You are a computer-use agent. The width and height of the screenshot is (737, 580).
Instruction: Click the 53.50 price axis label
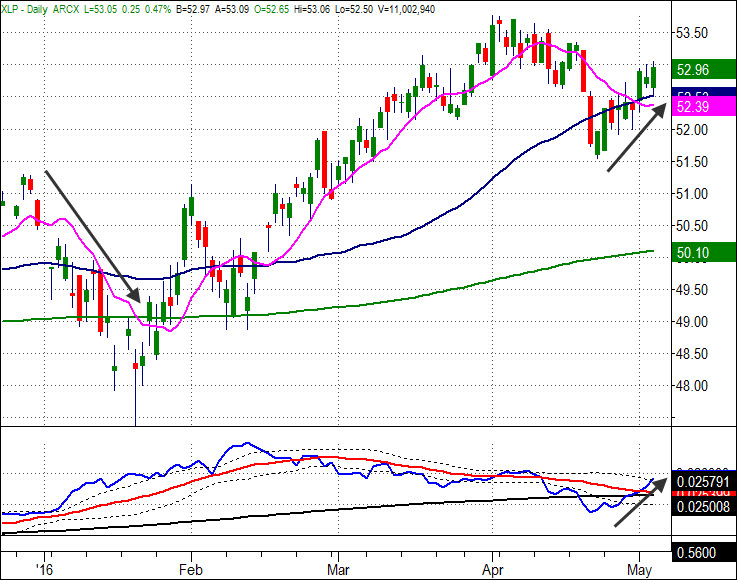(x=693, y=33)
